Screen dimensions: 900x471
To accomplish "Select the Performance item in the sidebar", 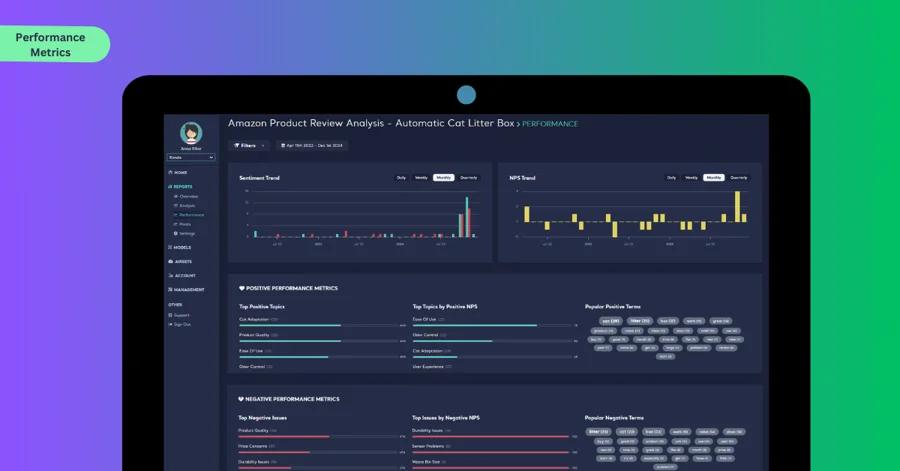I will [189, 215].
